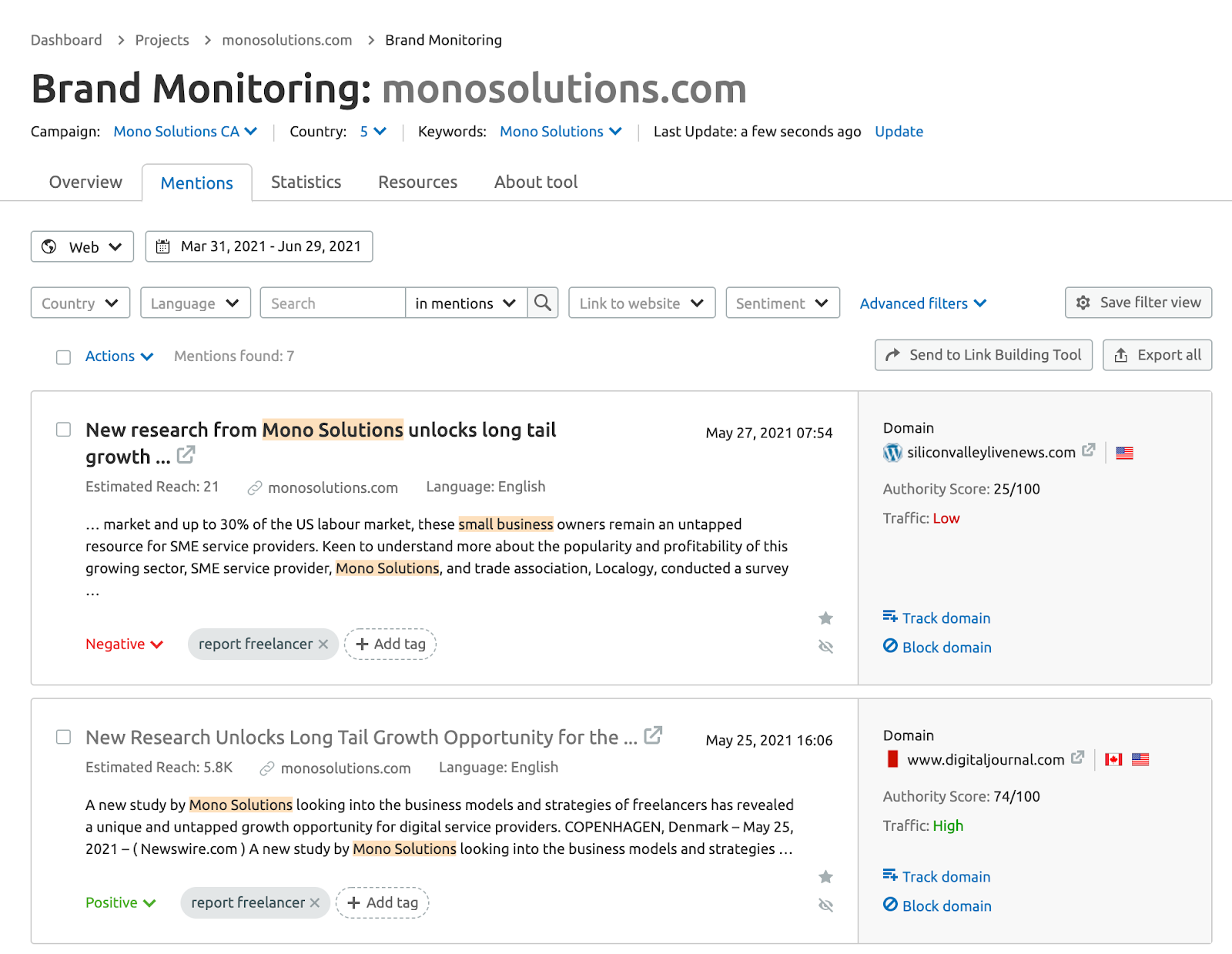Click US flag next to siliconvalleylivenews.com

(x=1124, y=453)
